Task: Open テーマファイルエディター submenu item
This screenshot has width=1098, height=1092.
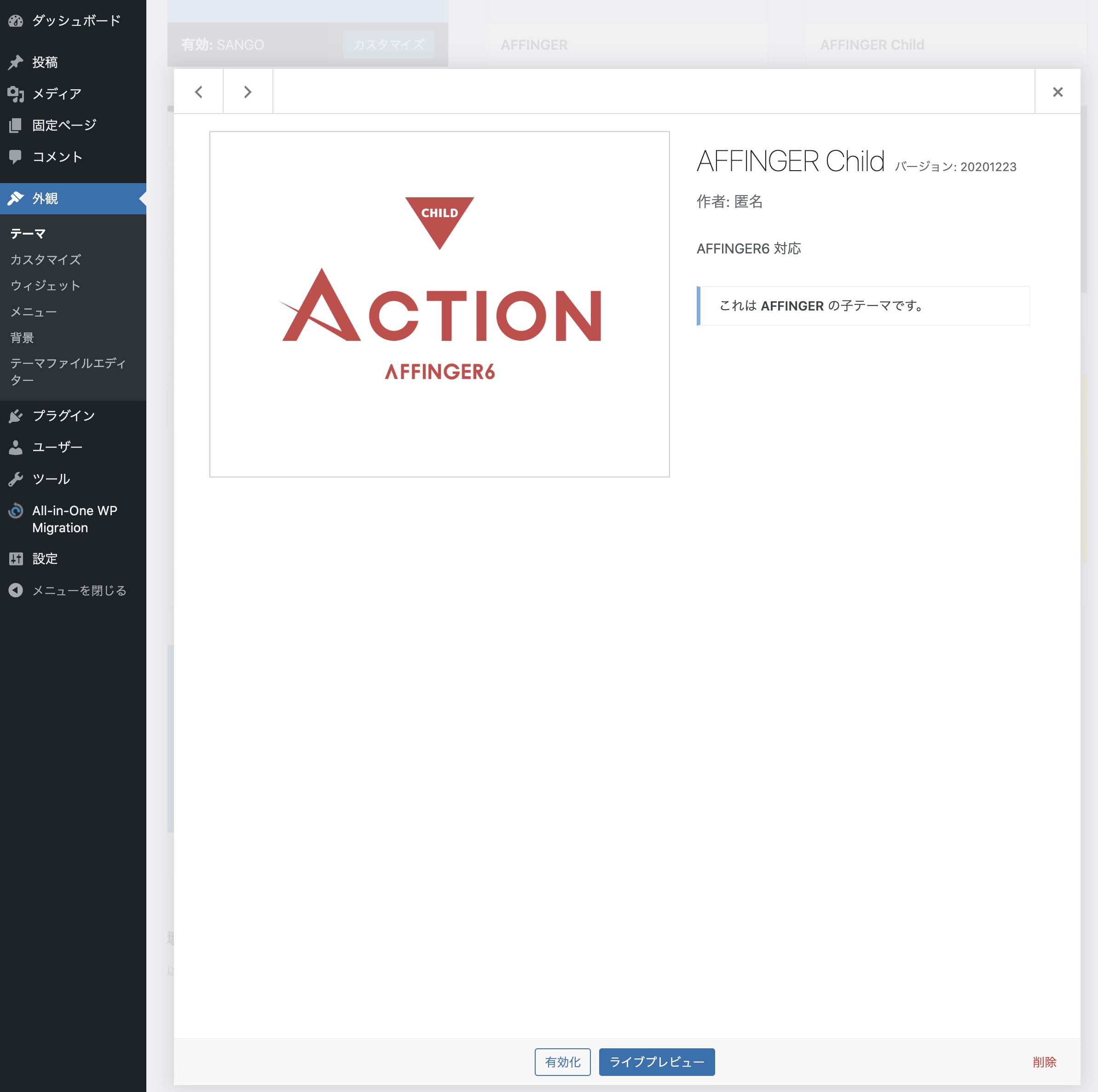Action: coord(68,372)
